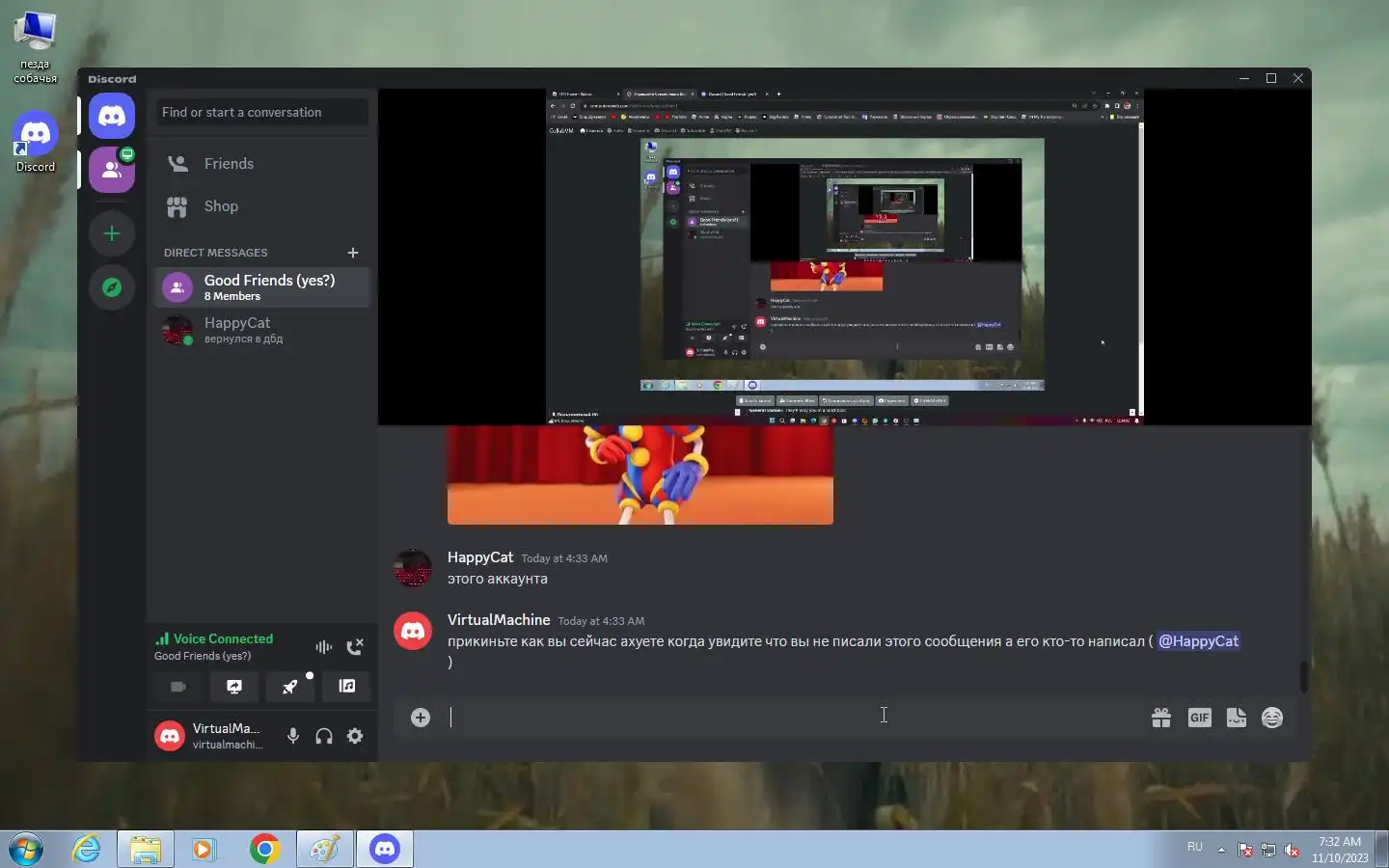Open the Windows Start button
This screenshot has width=1389, height=868.
(25, 850)
